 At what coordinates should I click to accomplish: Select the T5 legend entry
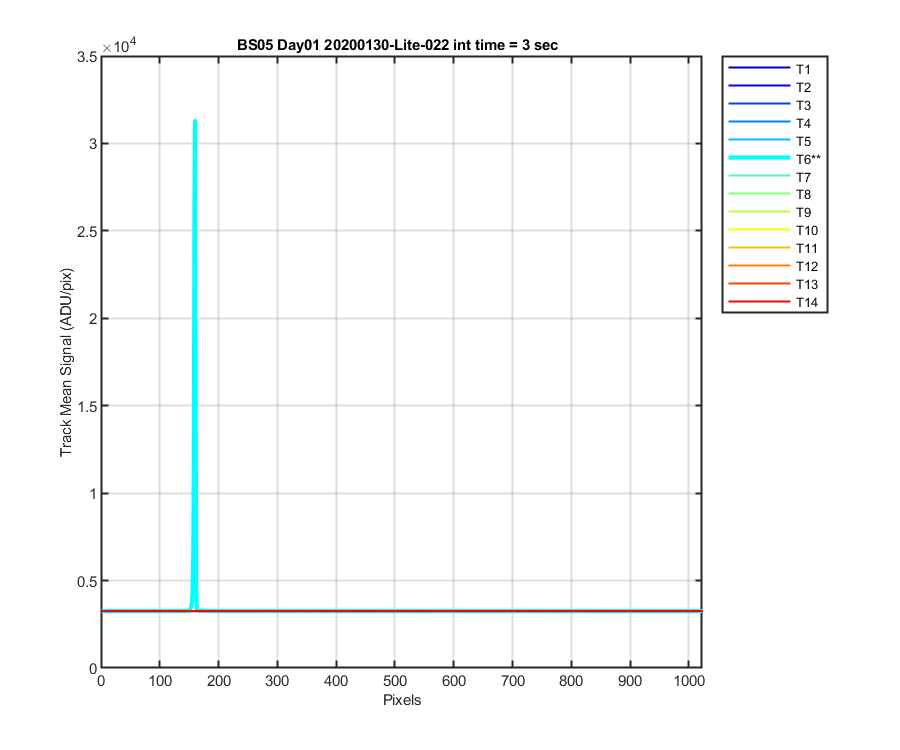pyautogui.click(x=770, y=141)
